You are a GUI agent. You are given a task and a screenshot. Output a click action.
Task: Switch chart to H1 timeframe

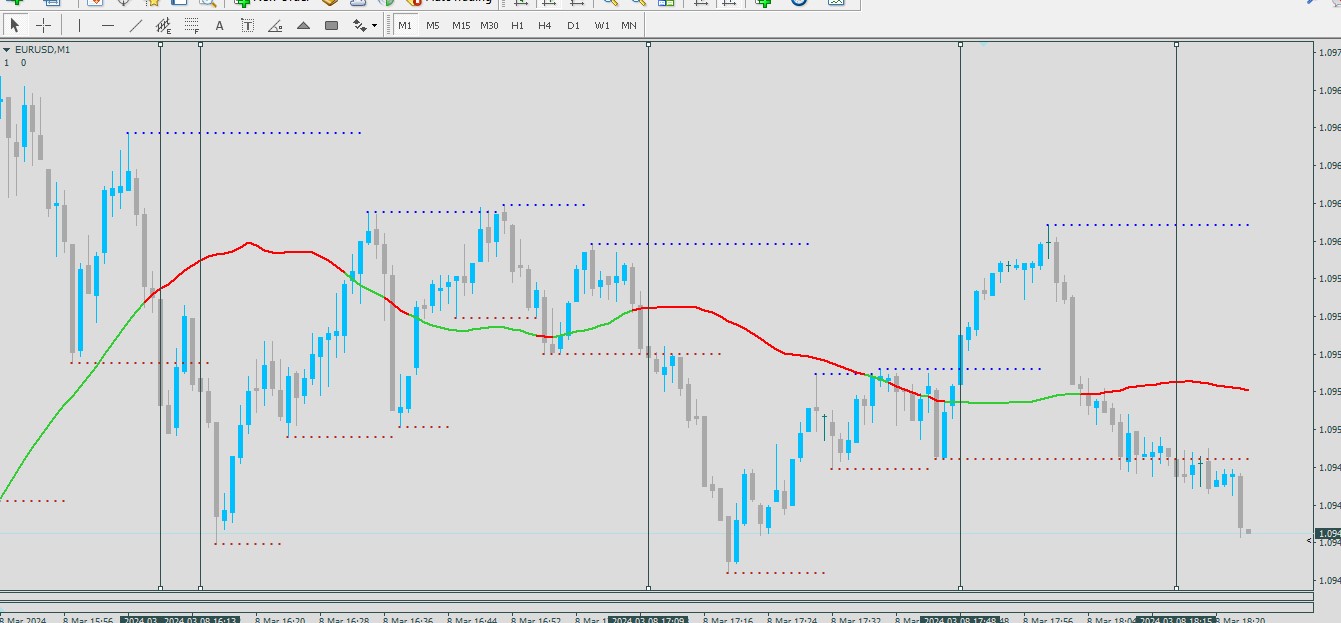point(517,25)
